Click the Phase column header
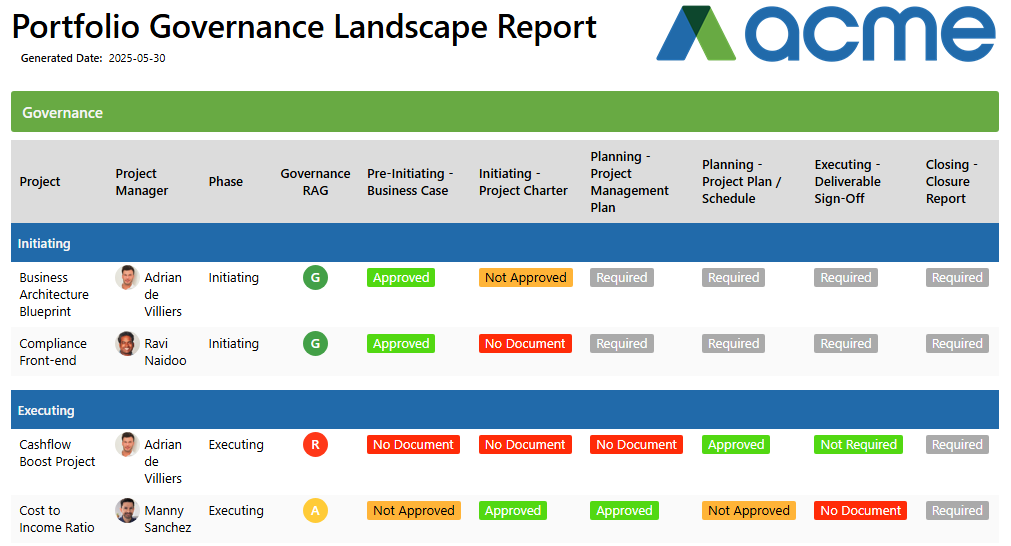Image resolution: width=1011 pixels, height=546 pixels. coord(226,182)
